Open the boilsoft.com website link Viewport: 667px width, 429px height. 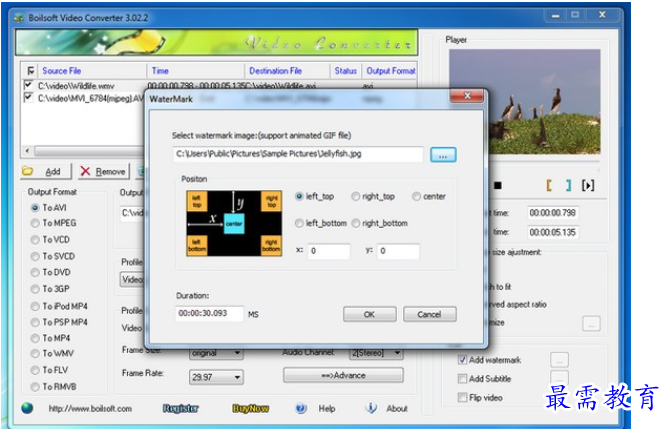[x=90, y=409]
